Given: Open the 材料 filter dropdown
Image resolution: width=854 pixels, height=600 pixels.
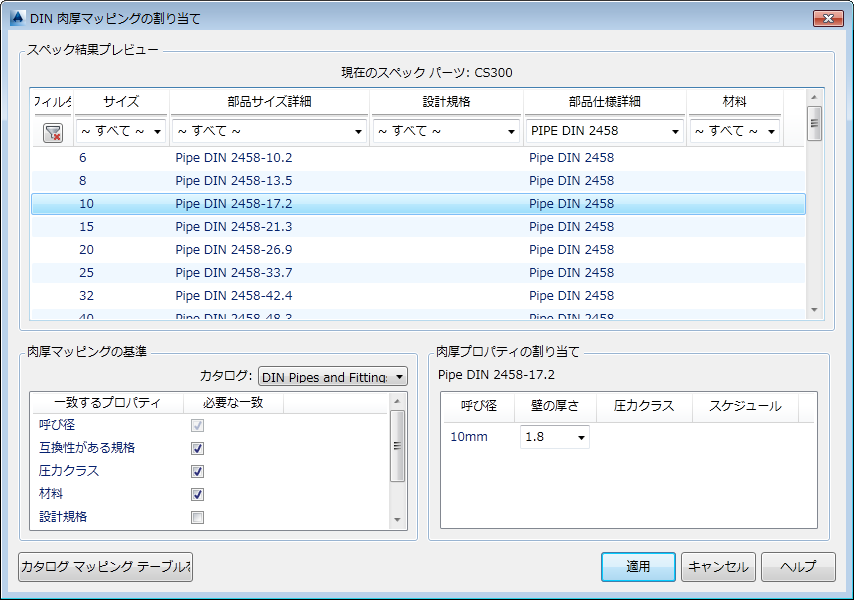Looking at the screenshot, I should point(734,131).
